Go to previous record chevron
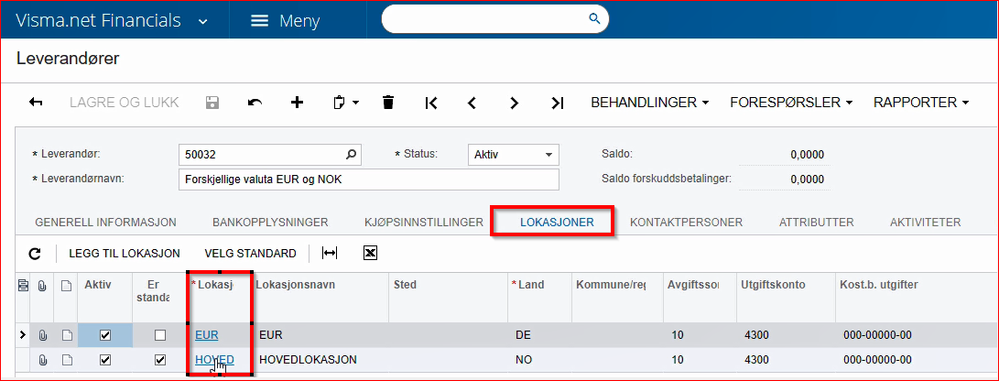This screenshot has width=999, height=381. pyautogui.click(x=472, y=103)
